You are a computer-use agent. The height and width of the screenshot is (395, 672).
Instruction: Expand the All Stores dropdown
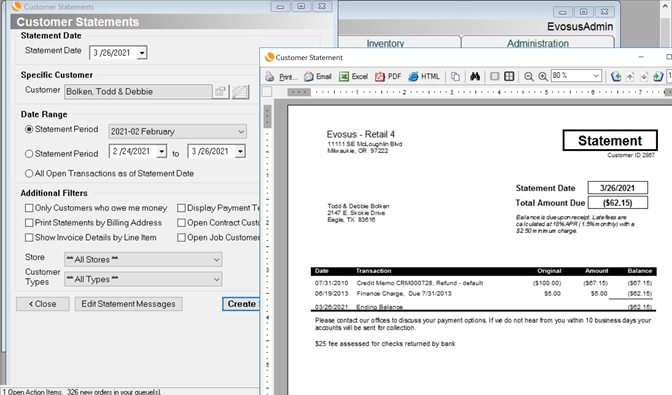pos(143,259)
